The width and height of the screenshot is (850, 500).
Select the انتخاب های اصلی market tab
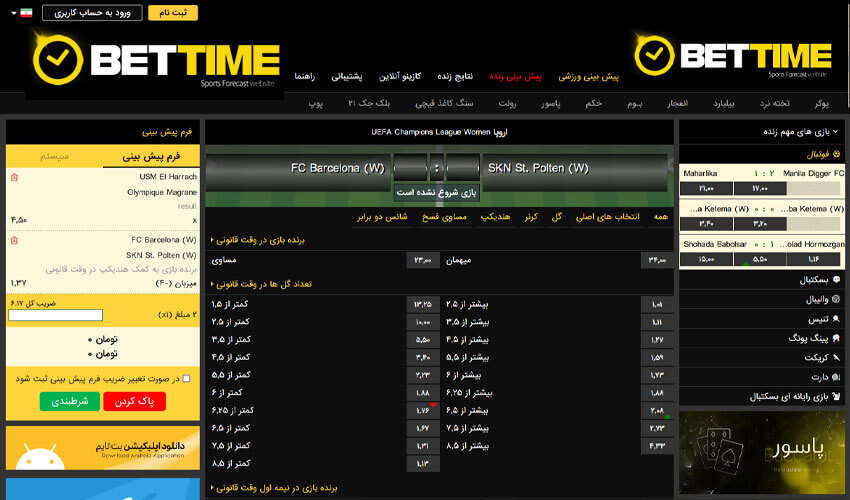coord(608,217)
